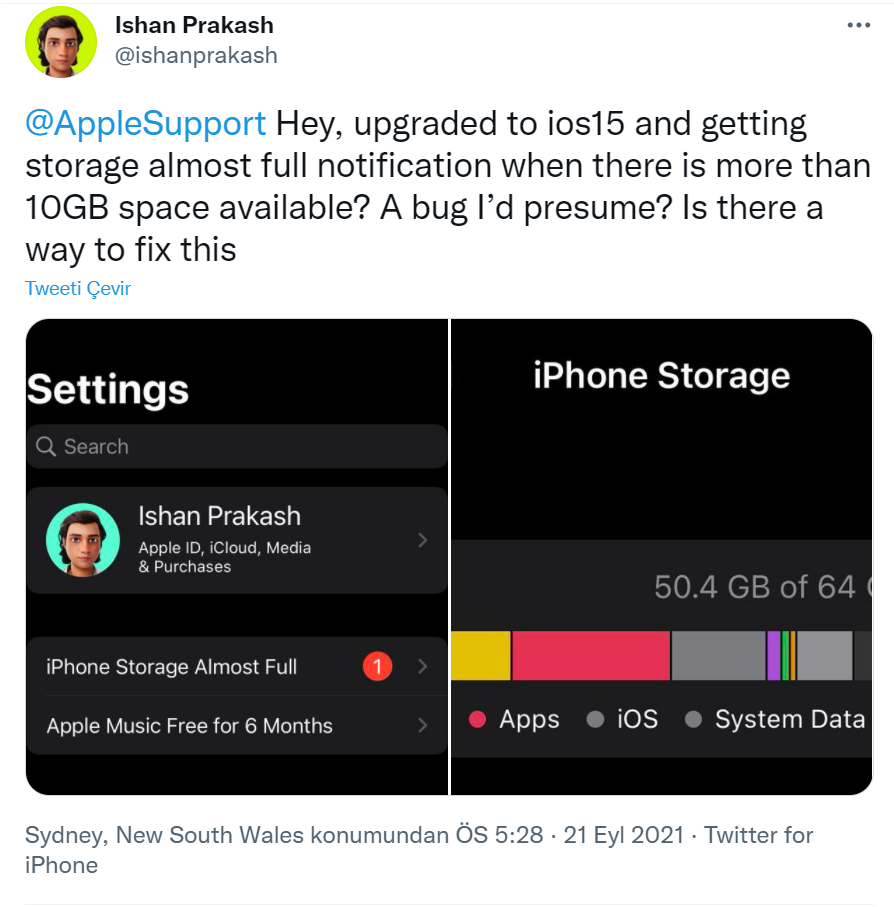894x907 pixels.
Task: Click the Search field in Settings screenshot
Action: (x=237, y=447)
